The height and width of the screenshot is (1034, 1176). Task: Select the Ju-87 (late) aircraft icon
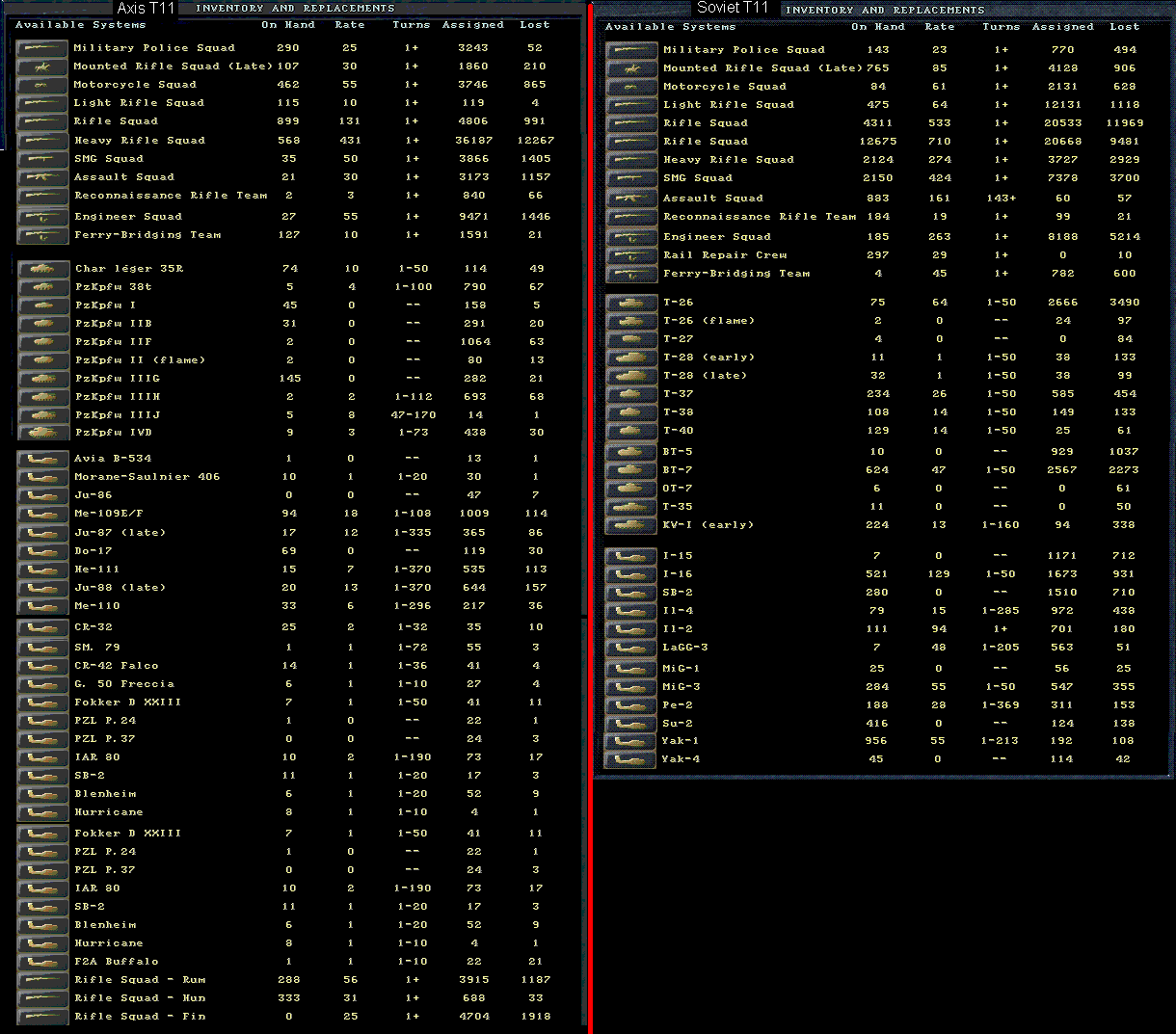point(42,532)
